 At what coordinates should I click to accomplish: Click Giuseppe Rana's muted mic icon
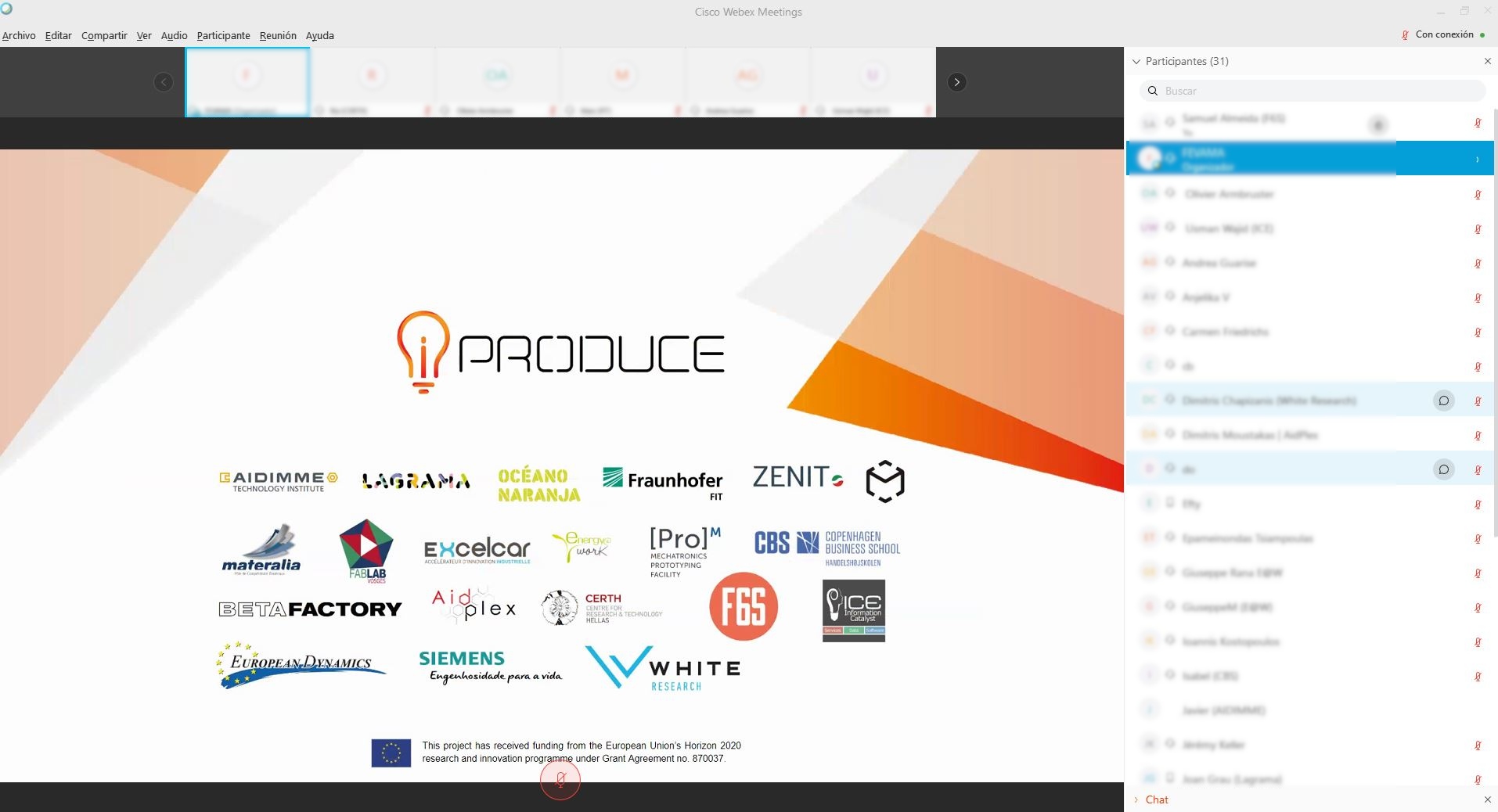(1478, 573)
